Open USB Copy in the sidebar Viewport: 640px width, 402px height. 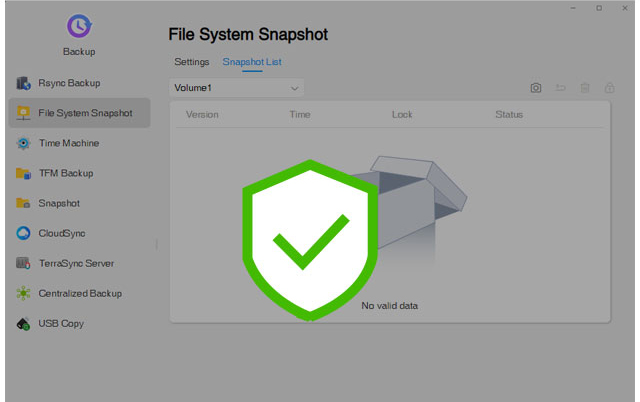point(80,324)
